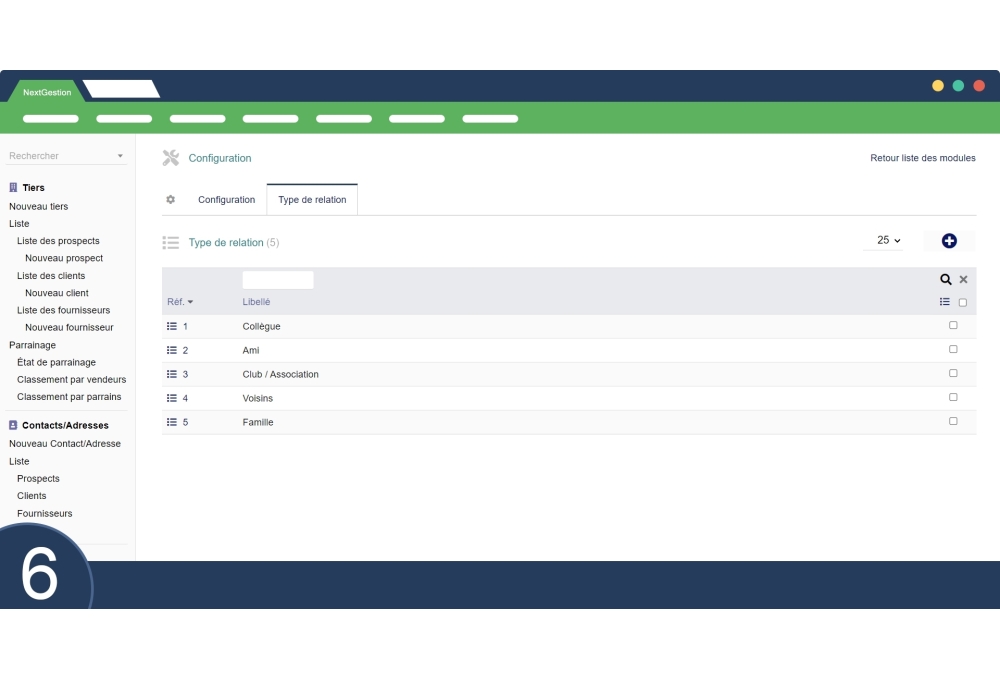Click the plus icon to add relation type
This screenshot has height=679, width=1000.
tap(949, 241)
